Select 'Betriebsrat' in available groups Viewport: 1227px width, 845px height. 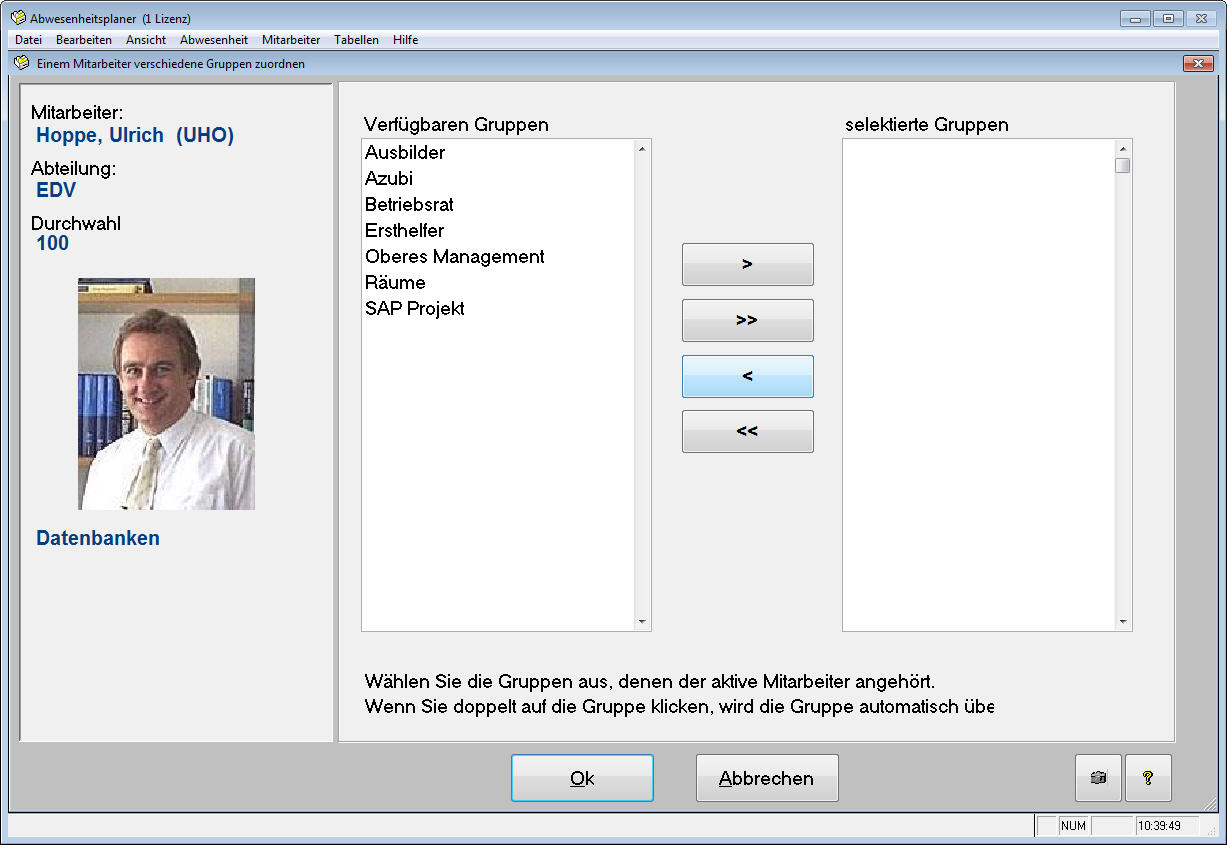(x=409, y=205)
